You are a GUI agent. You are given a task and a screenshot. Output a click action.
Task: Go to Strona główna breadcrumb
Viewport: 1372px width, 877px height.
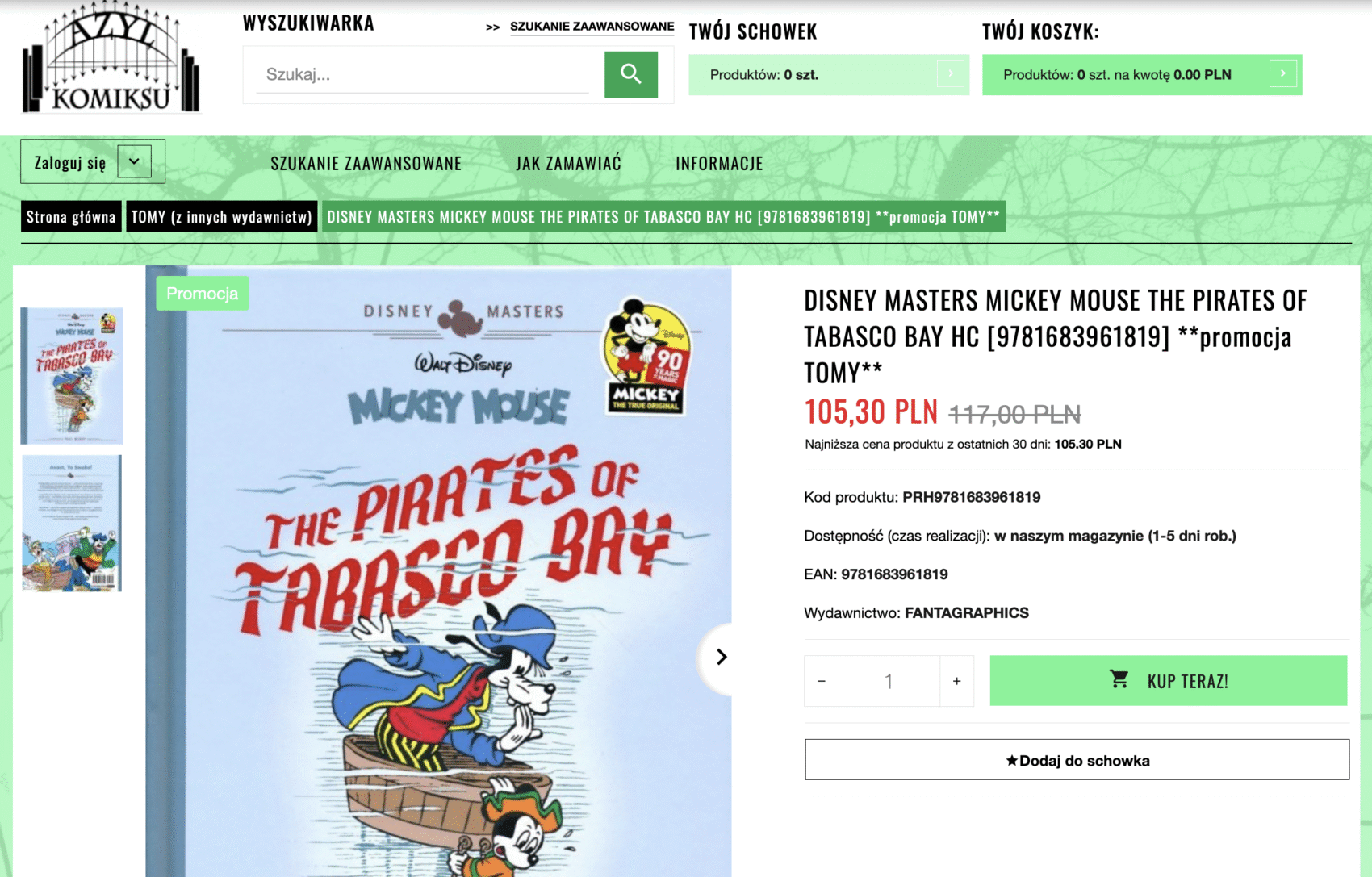click(x=71, y=216)
